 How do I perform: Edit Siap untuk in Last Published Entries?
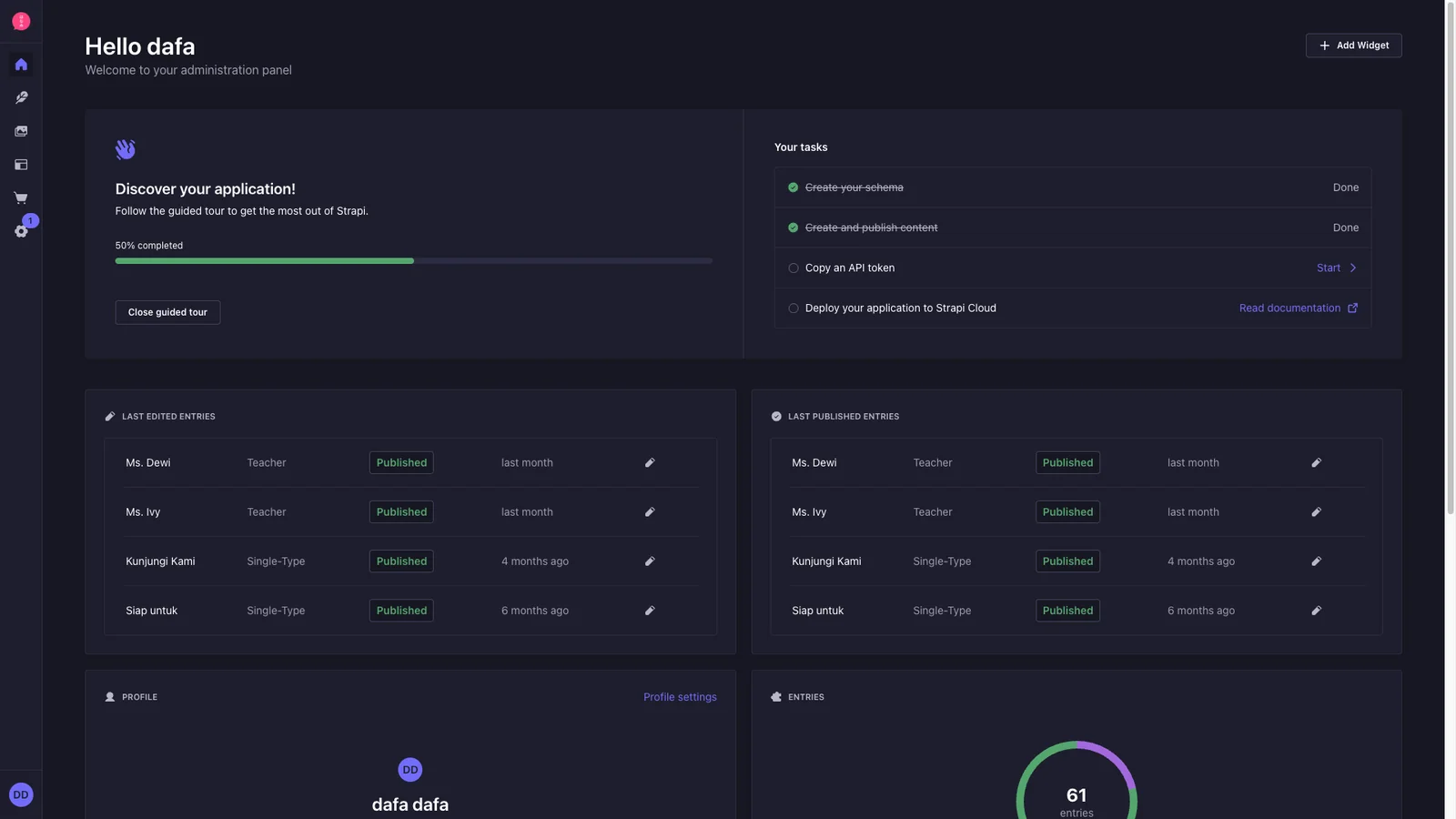pyautogui.click(x=1316, y=610)
